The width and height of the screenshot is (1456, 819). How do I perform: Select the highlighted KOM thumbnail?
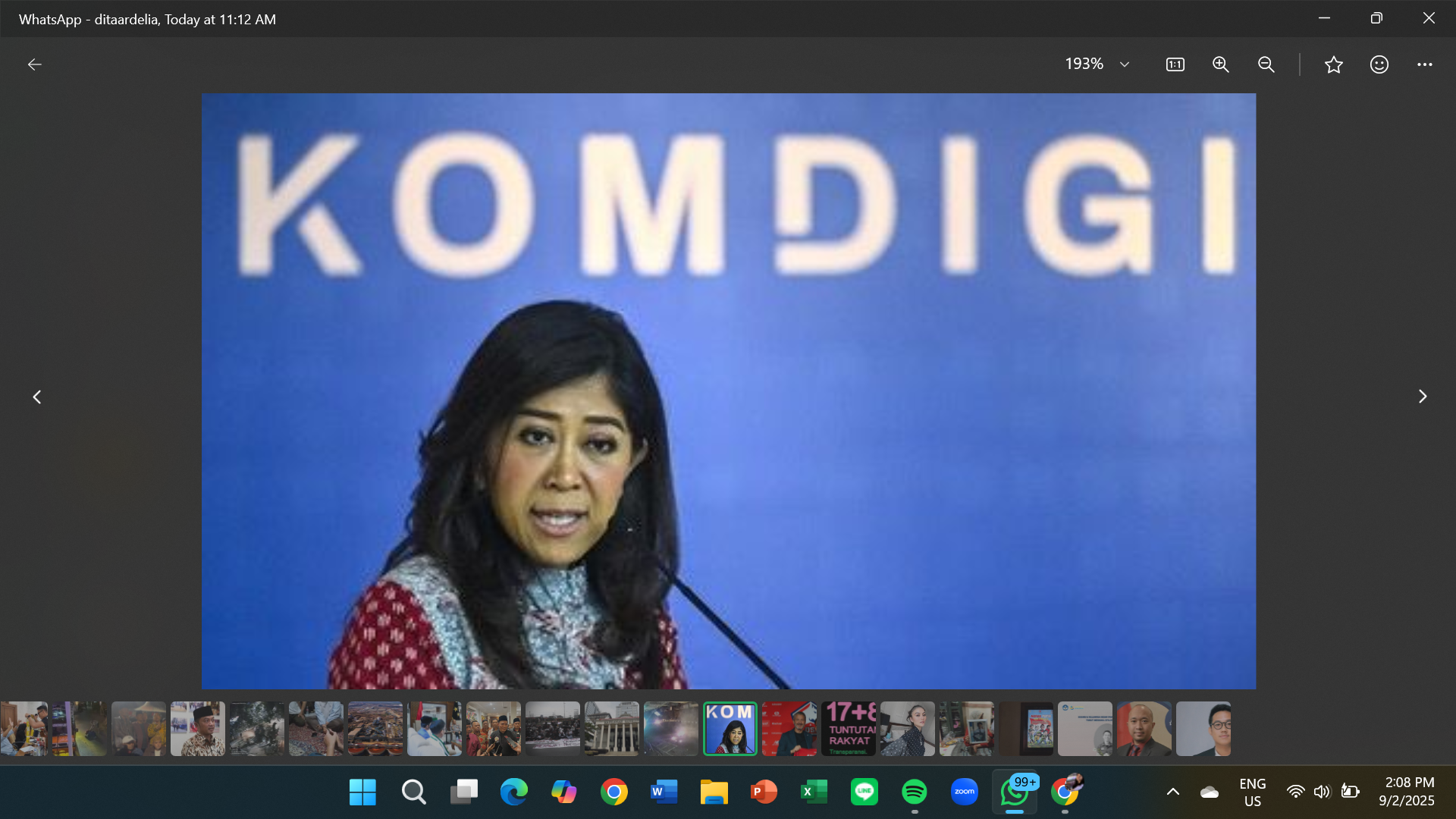730,729
